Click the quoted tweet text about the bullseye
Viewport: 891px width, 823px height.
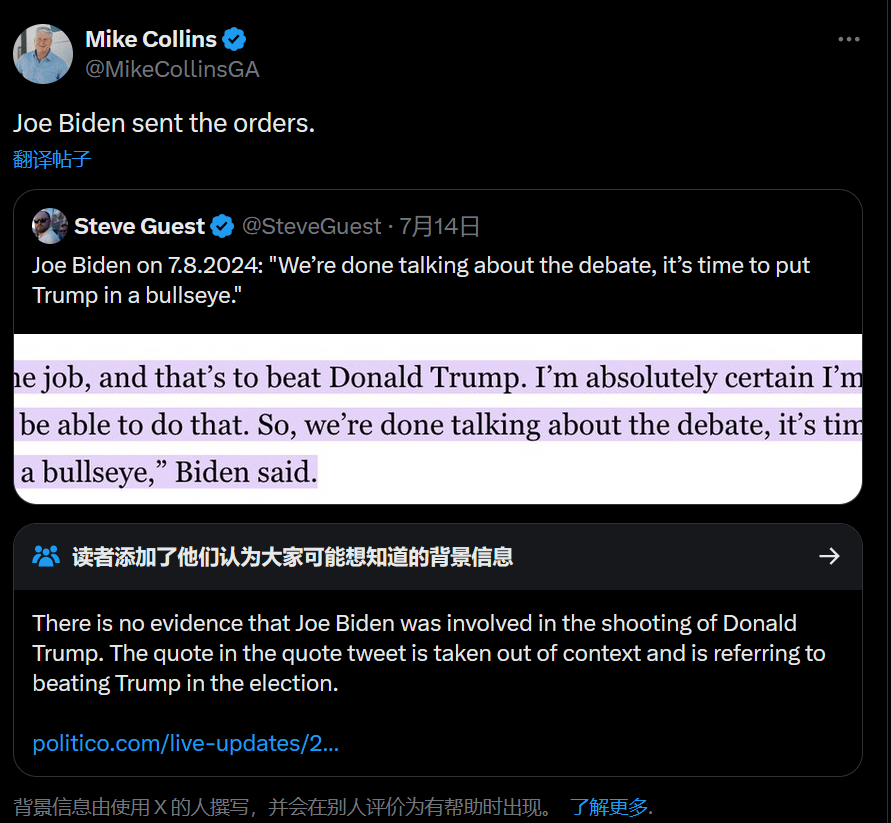click(420, 280)
